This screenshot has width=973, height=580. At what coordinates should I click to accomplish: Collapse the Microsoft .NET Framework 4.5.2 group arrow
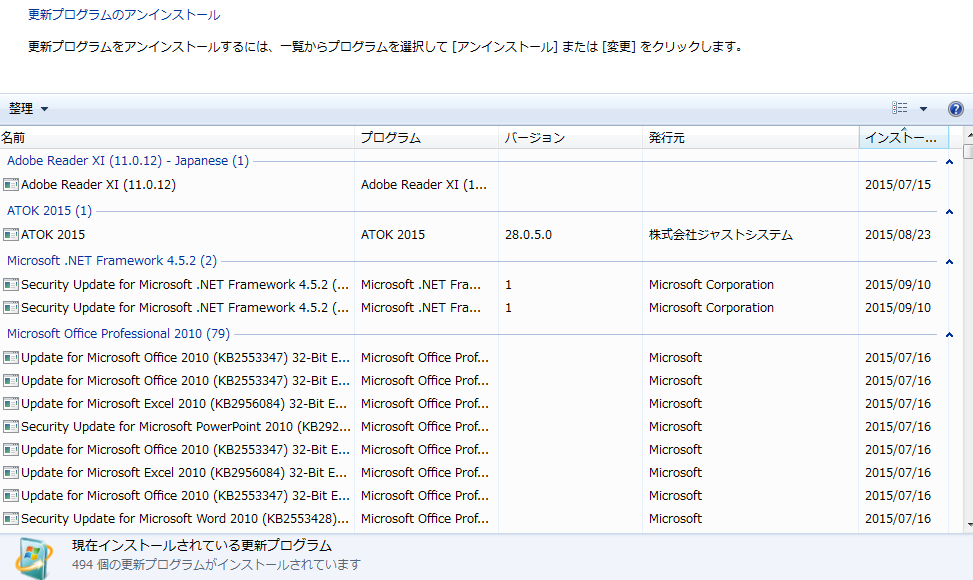pyautogui.click(x=949, y=262)
